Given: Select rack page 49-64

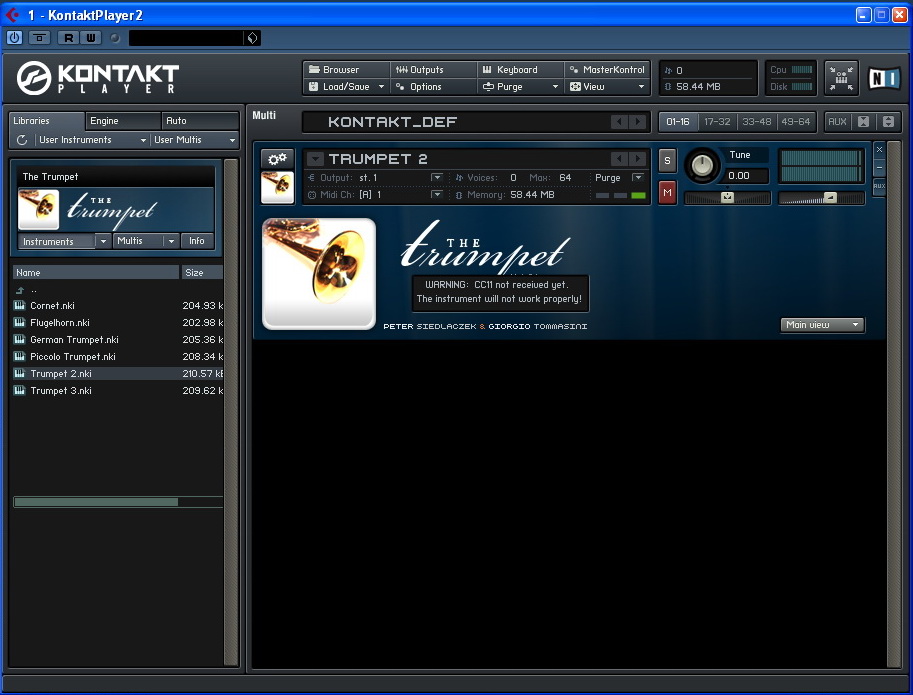Looking at the screenshot, I should 796,122.
